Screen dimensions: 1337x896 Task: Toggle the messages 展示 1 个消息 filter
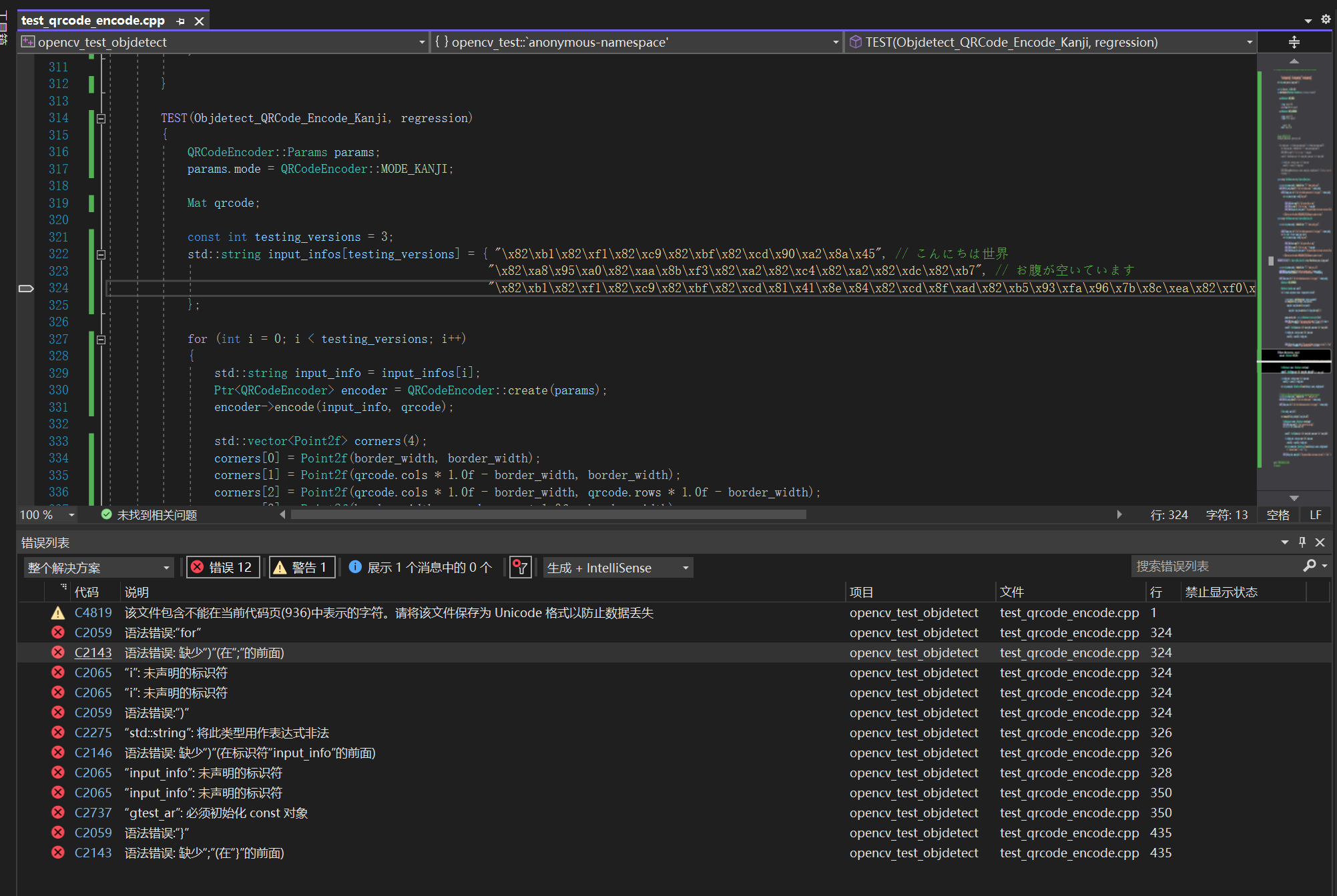tap(421, 567)
